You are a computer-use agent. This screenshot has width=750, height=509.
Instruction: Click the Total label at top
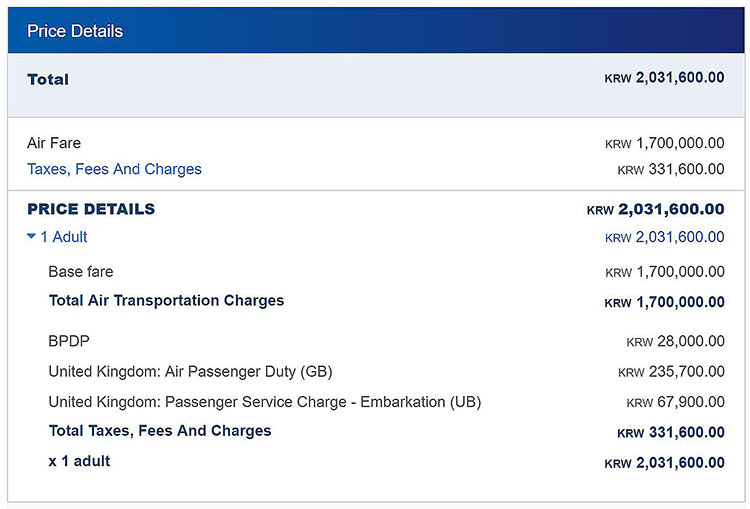pyautogui.click(x=48, y=79)
